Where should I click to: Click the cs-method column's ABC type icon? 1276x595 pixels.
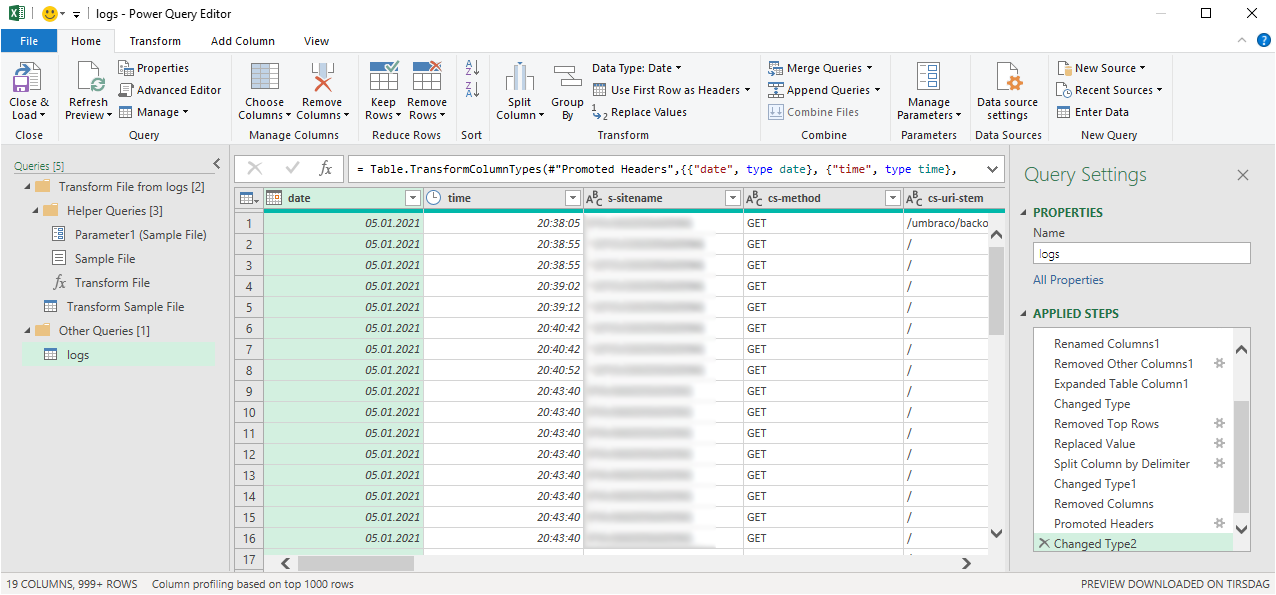tap(754, 198)
